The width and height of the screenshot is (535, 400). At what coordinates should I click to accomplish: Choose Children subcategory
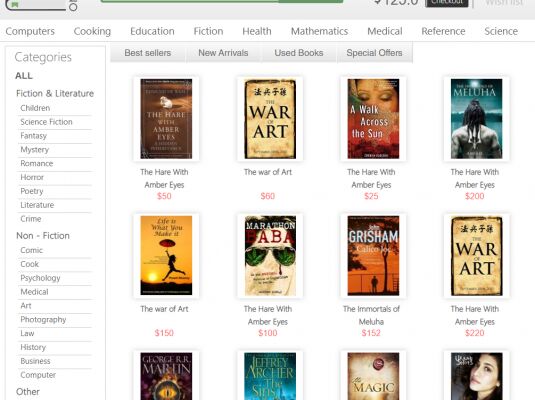(x=35, y=108)
